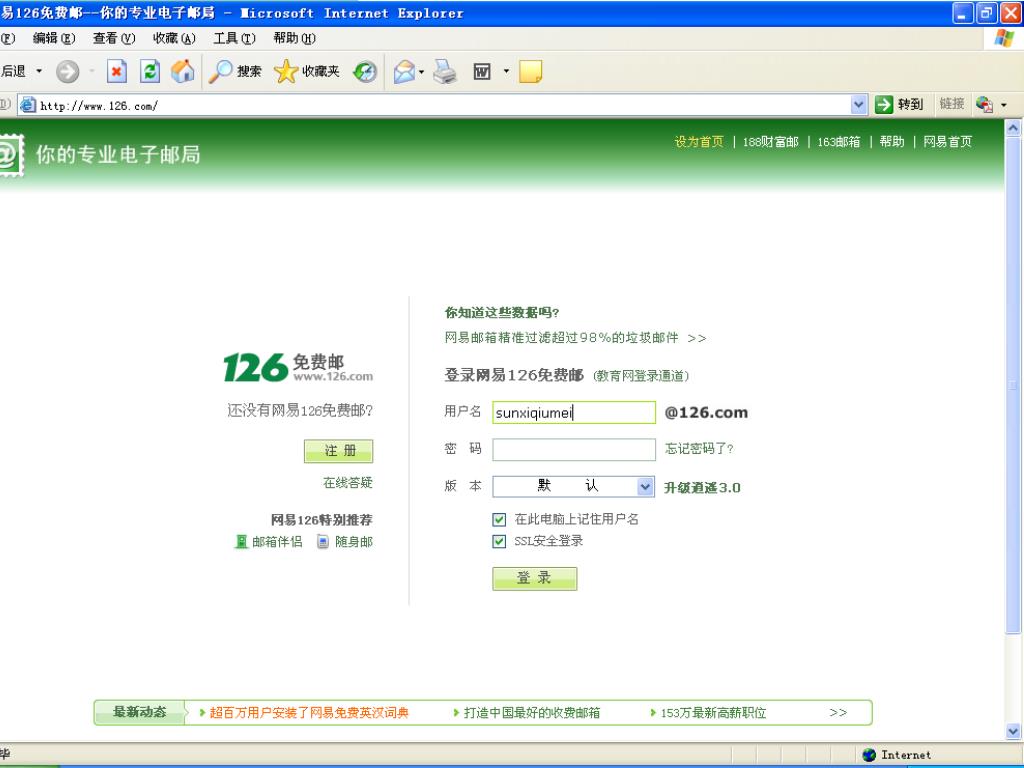
Task: Open the 编辑(E) menu
Action: click(x=54, y=39)
